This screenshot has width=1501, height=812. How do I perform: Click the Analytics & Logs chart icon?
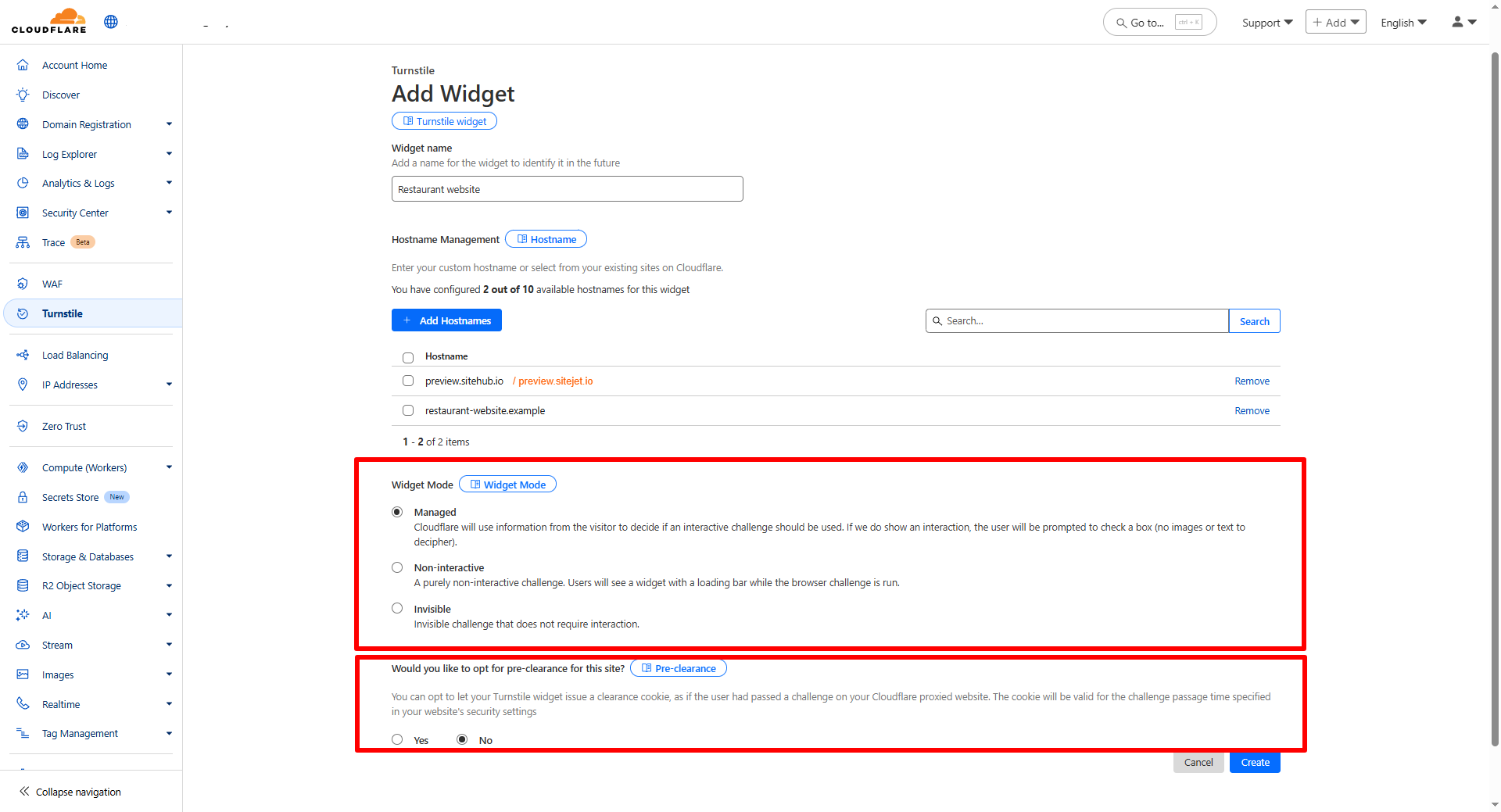(23, 183)
